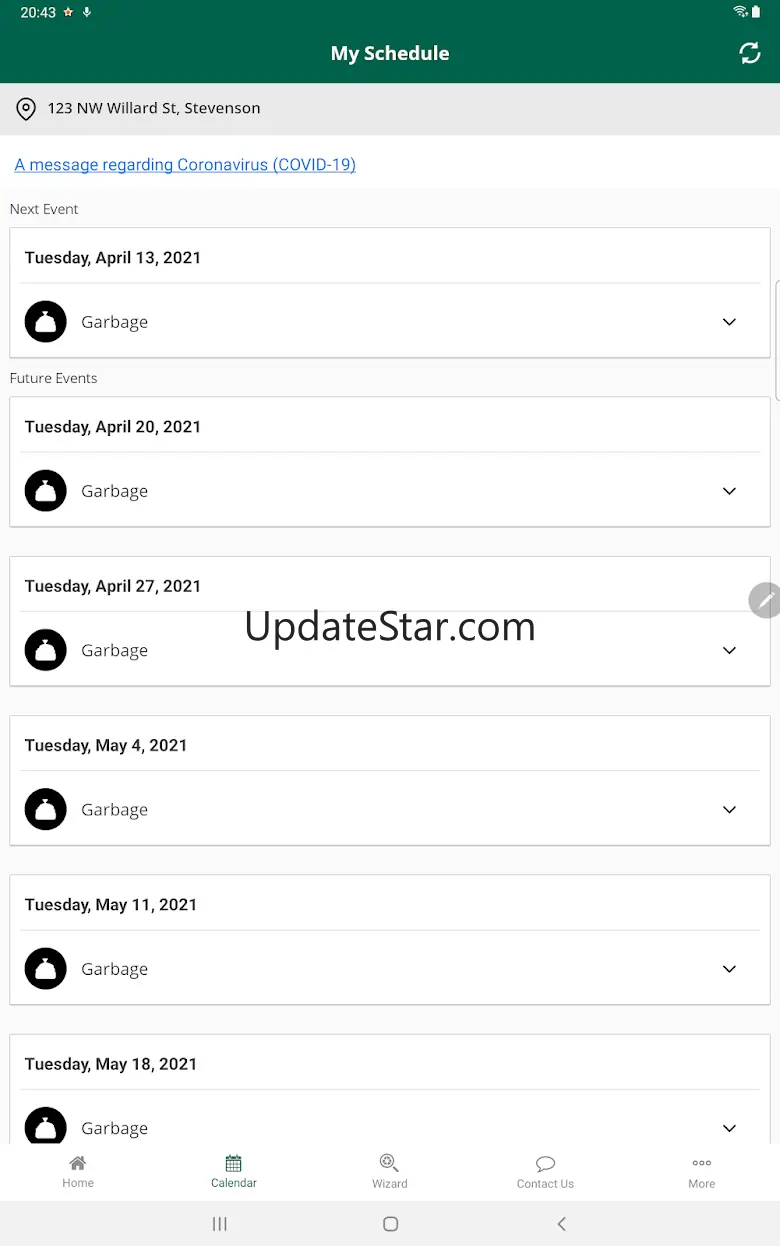Expand the April 20 Garbage event
The width and height of the screenshot is (780, 1246).
pos(729,491)
